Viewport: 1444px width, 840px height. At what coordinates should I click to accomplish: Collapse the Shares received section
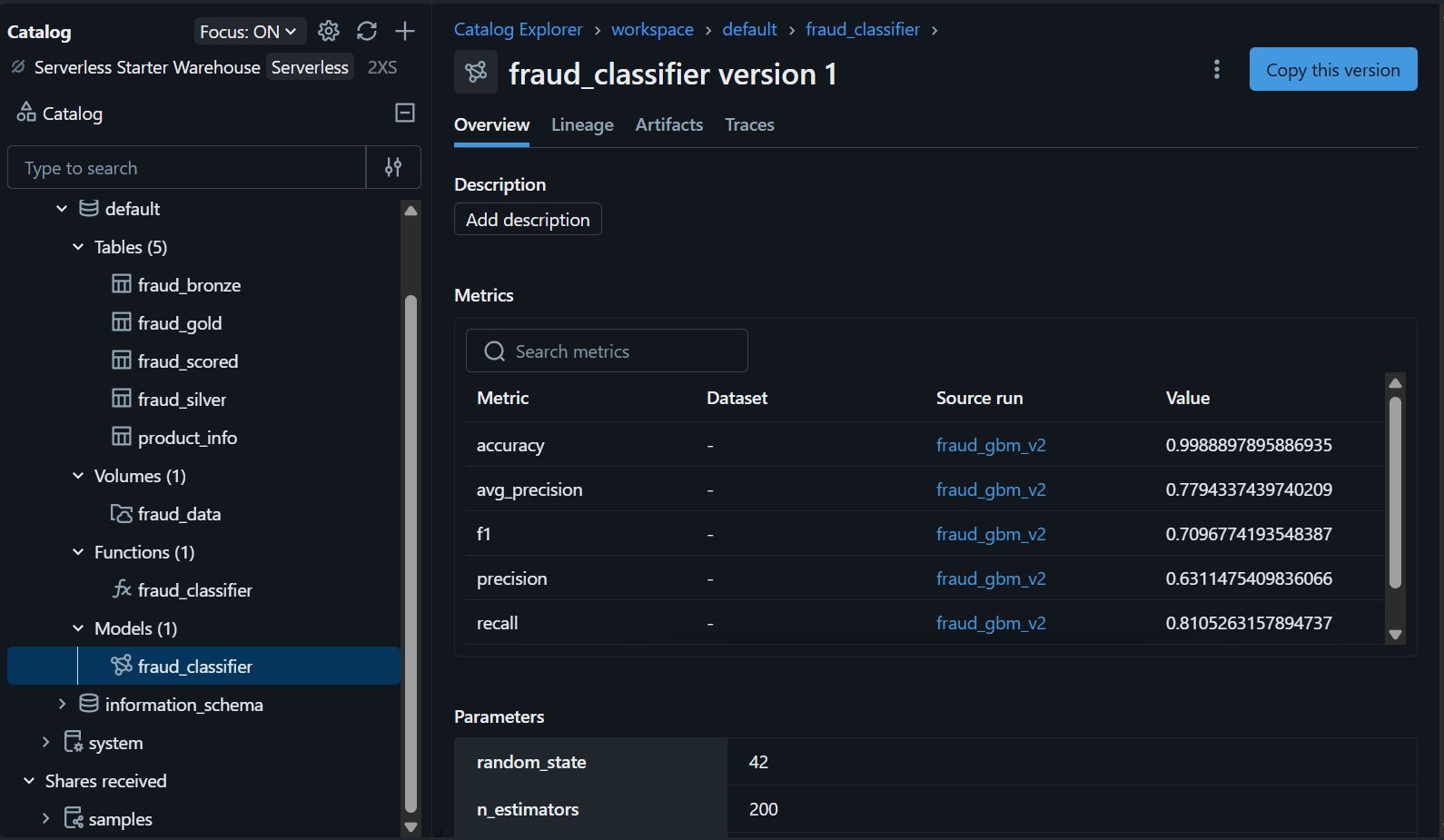coord(29,780)
